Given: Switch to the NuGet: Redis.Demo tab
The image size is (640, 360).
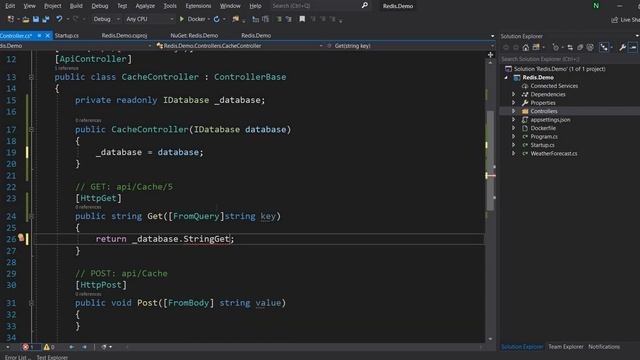Looking at the screenshot, I should point(194,36).
